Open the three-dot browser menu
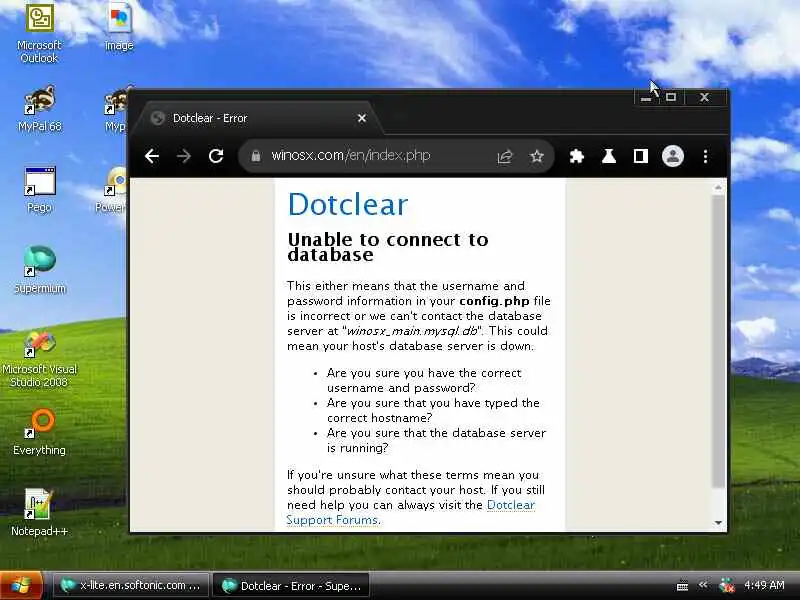The image size is (800, 600). (x=705, y=156)
